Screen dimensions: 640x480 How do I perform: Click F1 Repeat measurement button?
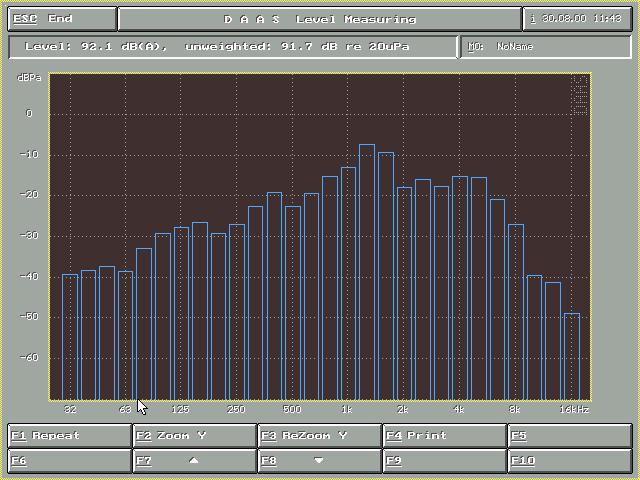pos(69,436)
